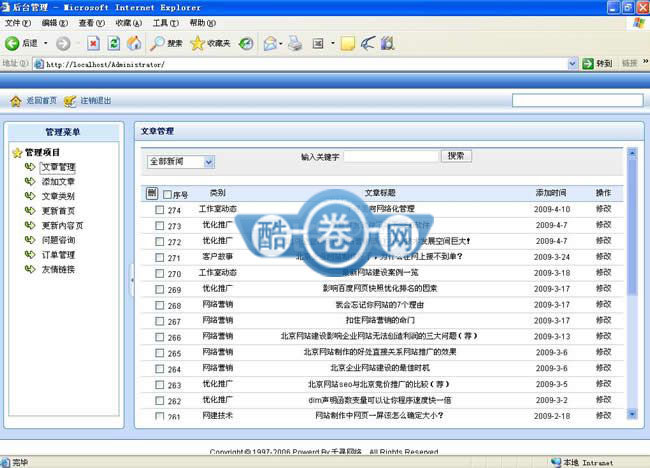Open the 查看 menu
Viewport: 650px width, 468px height.
click(92, 23)
